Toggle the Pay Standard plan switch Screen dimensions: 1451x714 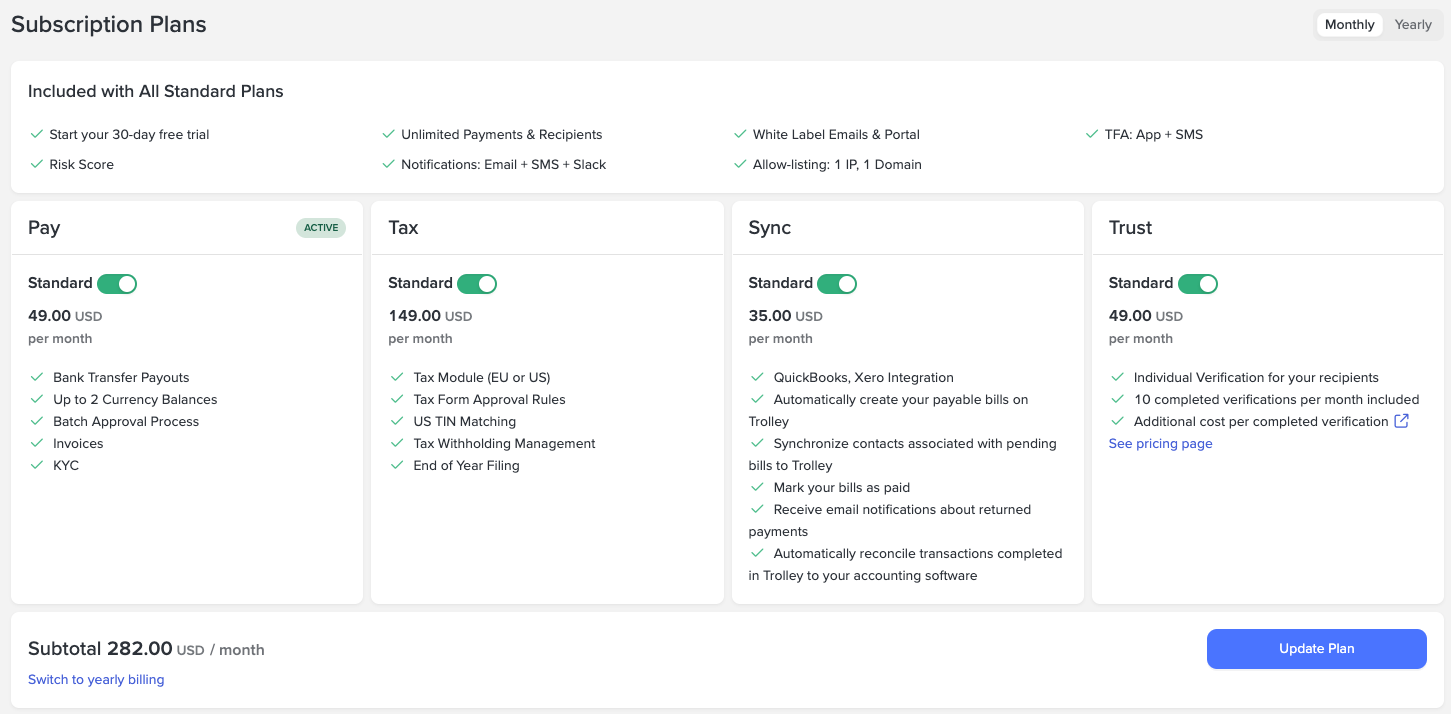click(117, 283)
